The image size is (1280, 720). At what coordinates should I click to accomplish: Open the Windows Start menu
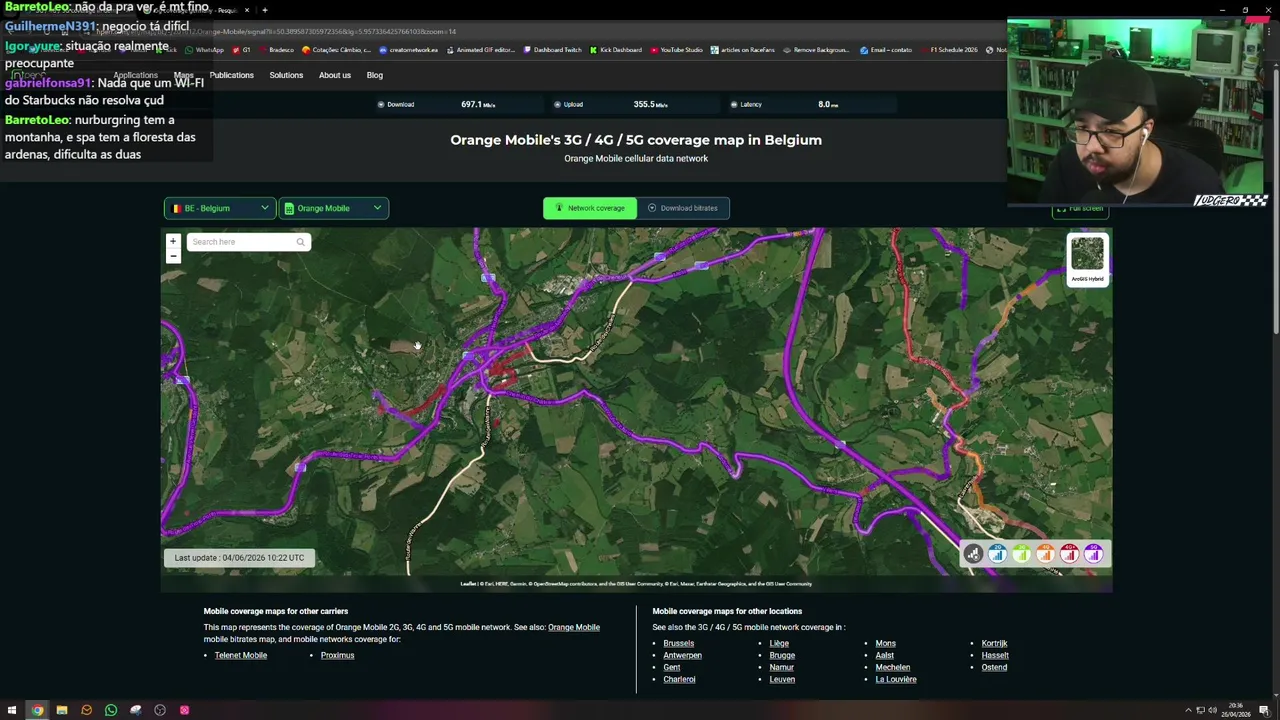coord(12,710)
